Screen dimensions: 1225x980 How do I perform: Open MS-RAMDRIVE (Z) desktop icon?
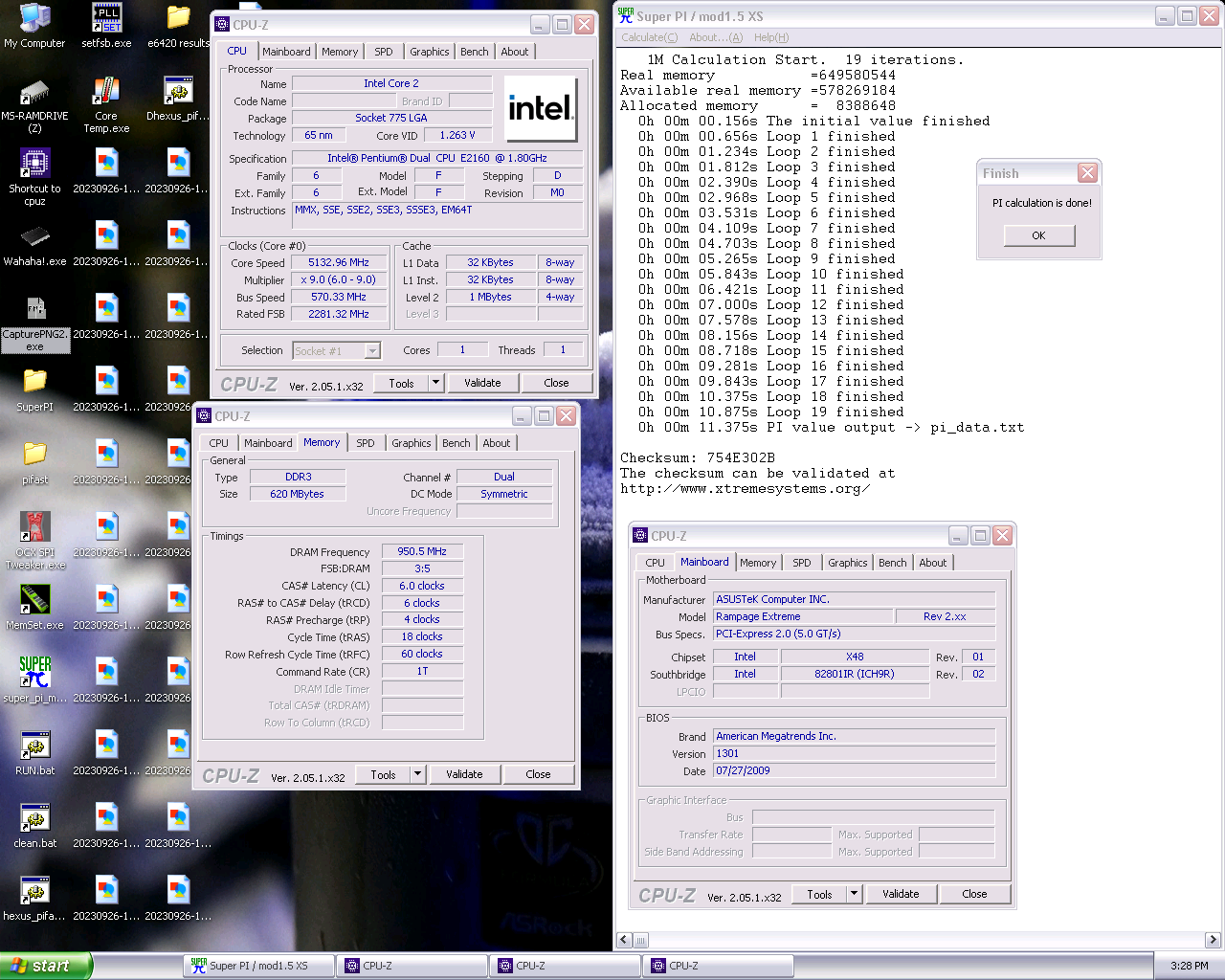[x=35, y=105]
